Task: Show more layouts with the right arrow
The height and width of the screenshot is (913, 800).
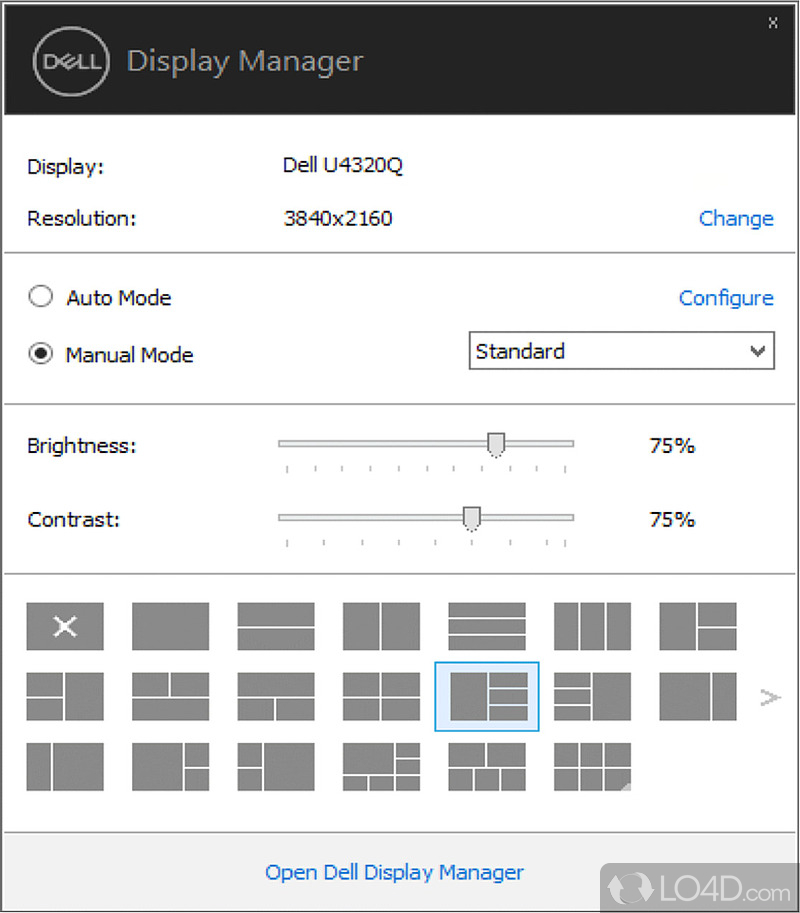Action: tap(770, 697)
